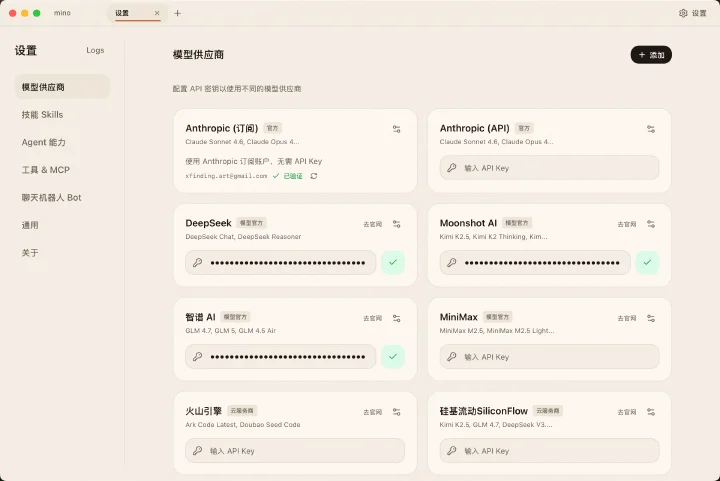Open settings sliders for Anthropic (订阅) card
720x481 pixels.
397,129
